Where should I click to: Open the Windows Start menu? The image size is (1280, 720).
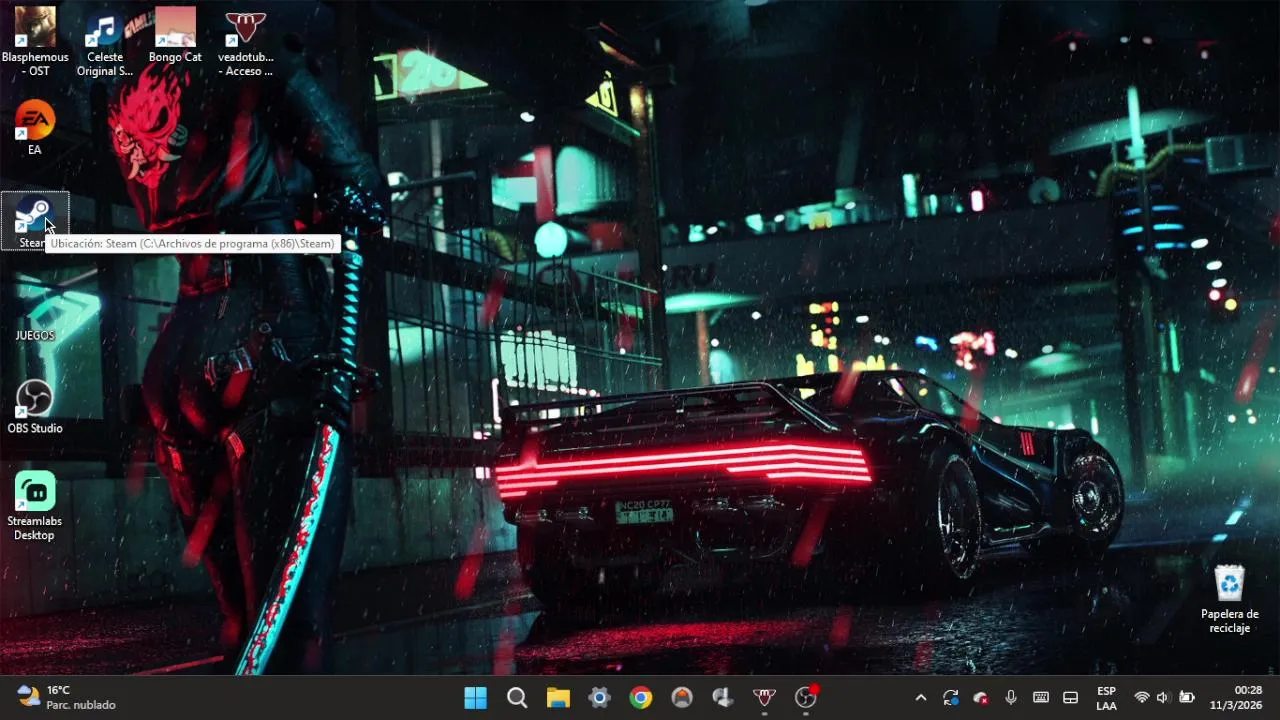click(476, 698)
